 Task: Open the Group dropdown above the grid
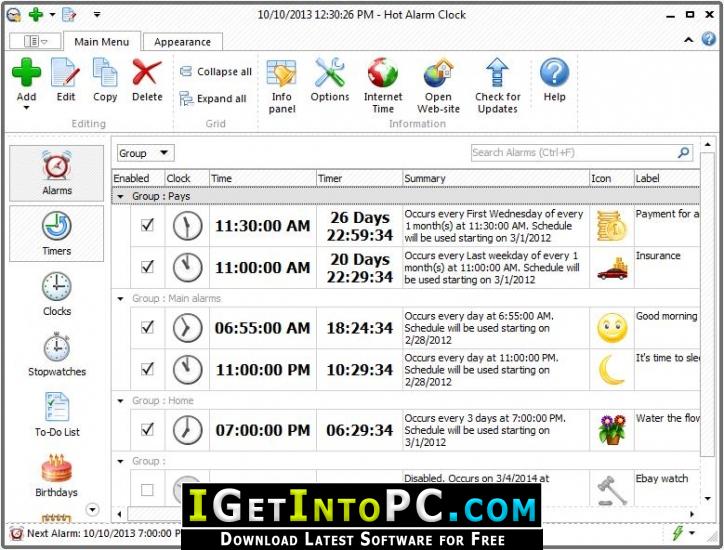point(145,153)
